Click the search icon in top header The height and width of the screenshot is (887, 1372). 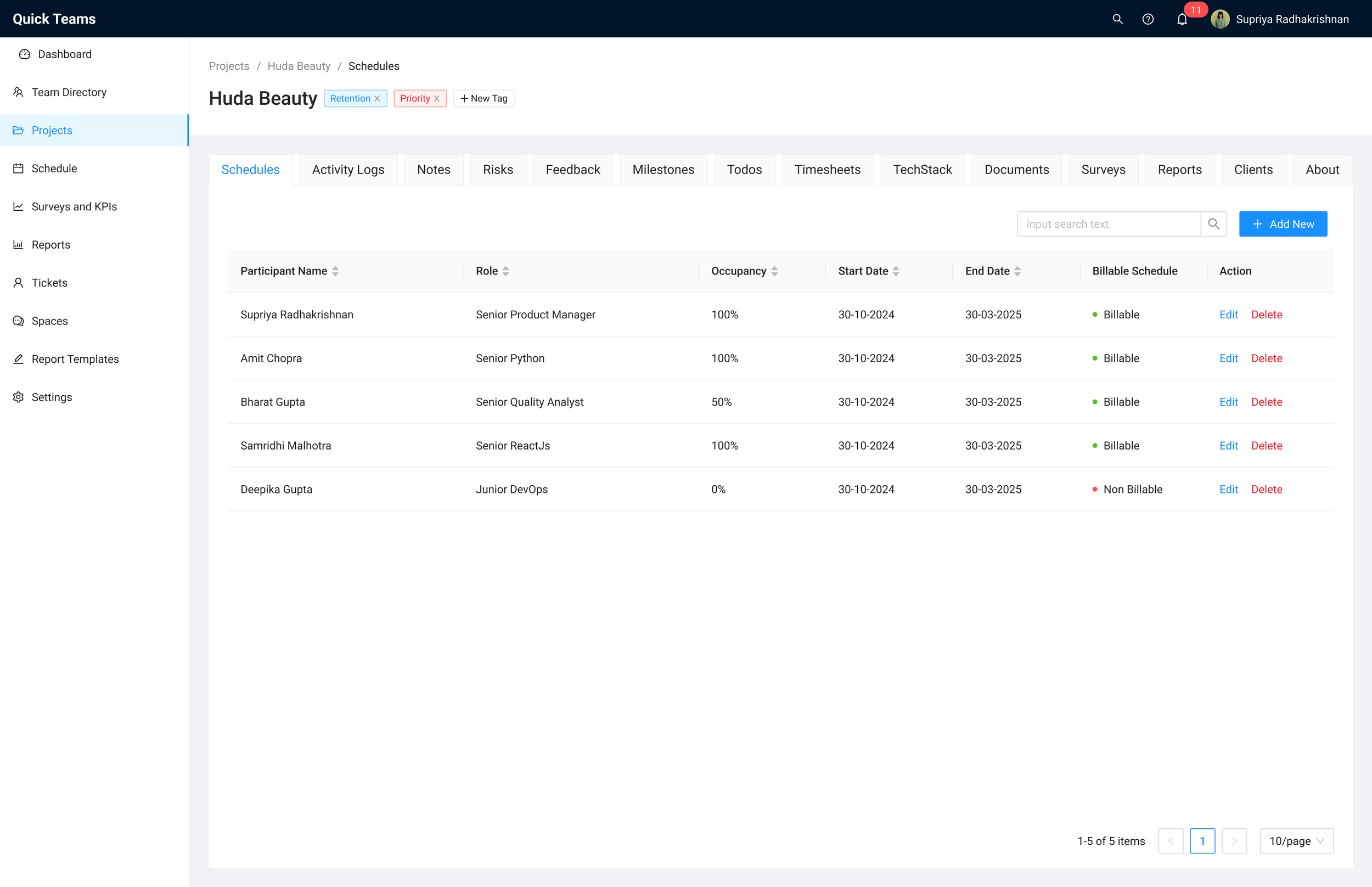point(1117,19)
